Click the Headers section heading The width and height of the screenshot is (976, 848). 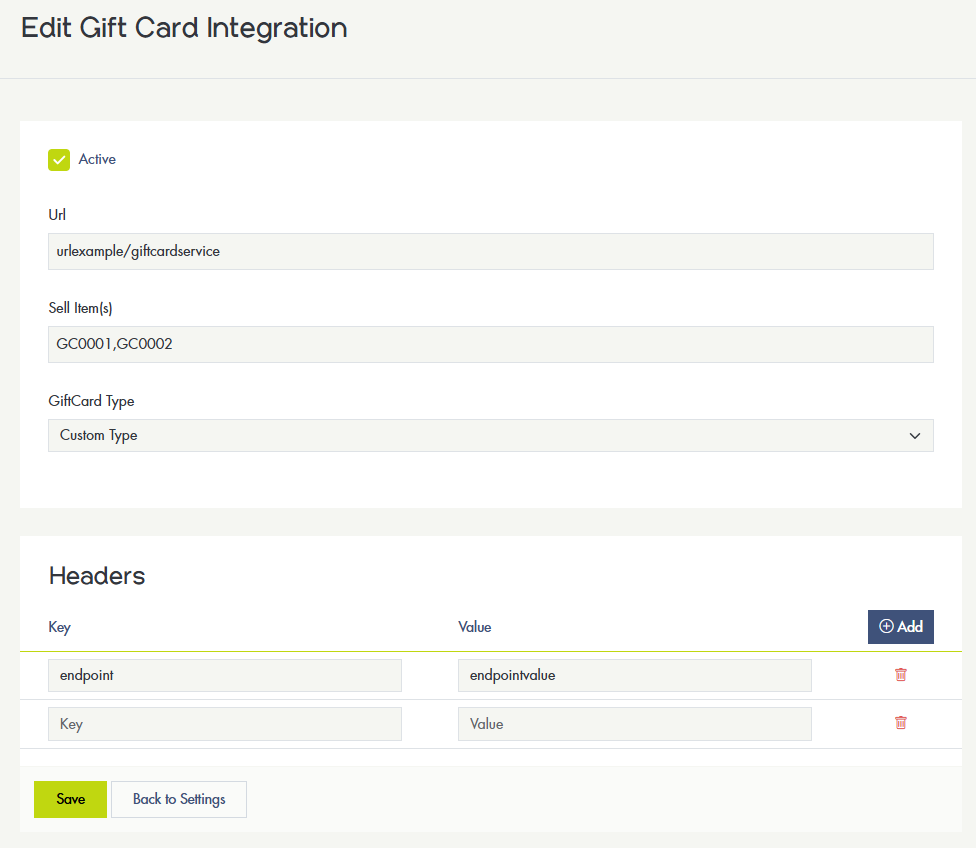click(x=97, y=576)
